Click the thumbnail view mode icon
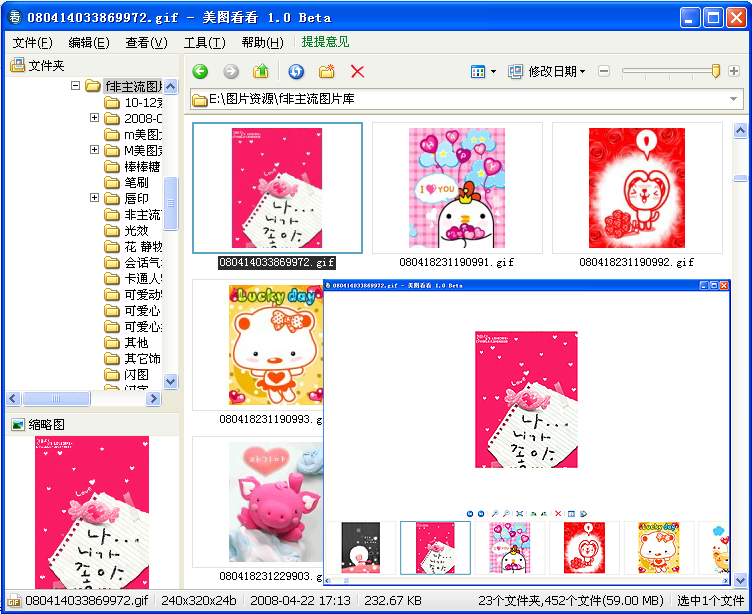The image size is (752, 614). (478, 72)
